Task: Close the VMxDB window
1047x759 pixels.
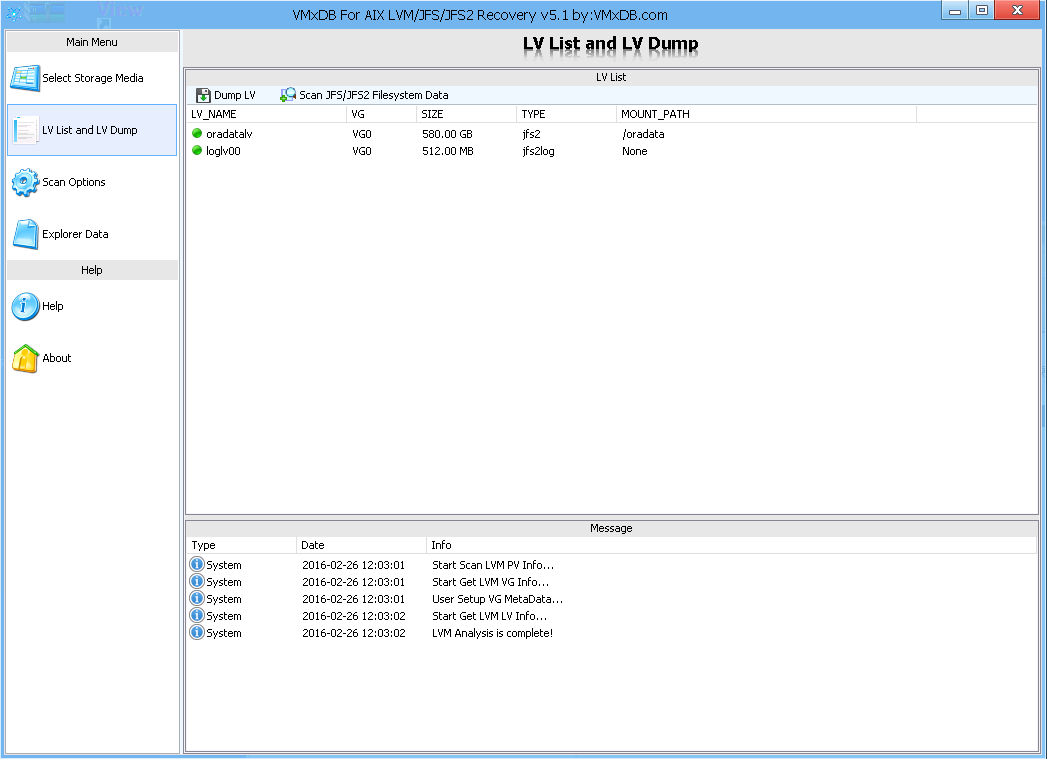Action: point(1017,10)
